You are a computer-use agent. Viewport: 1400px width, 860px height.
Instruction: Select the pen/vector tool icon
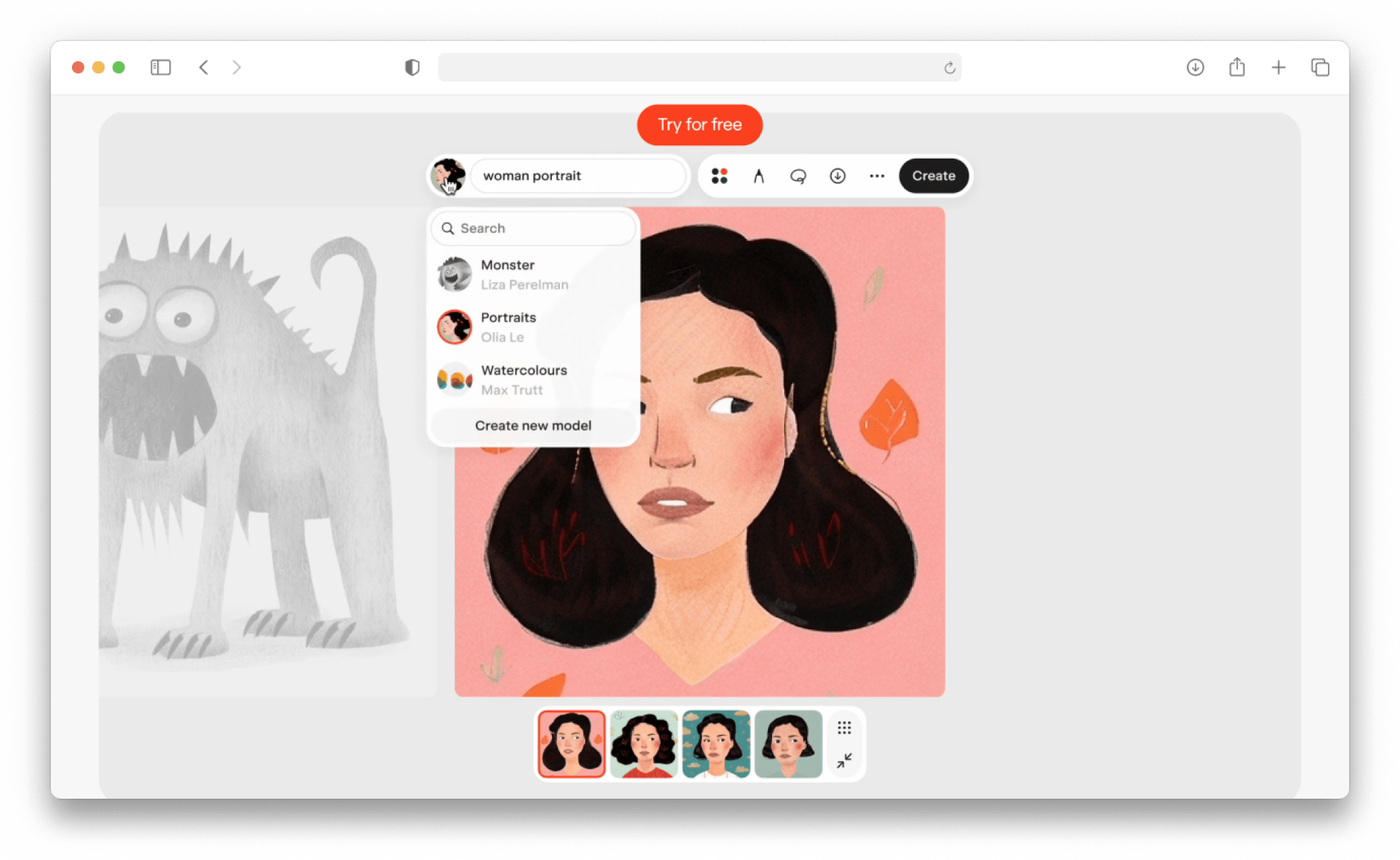759,176
